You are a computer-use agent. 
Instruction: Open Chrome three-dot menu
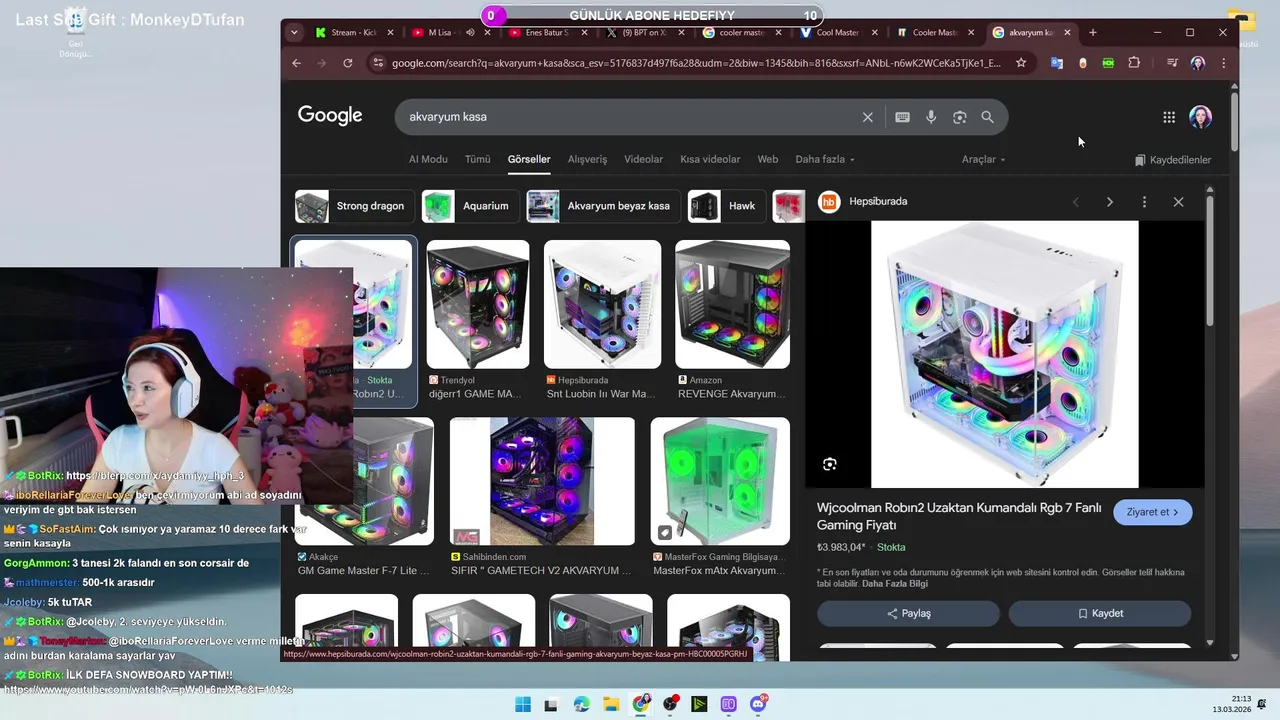click(1223, 63)
